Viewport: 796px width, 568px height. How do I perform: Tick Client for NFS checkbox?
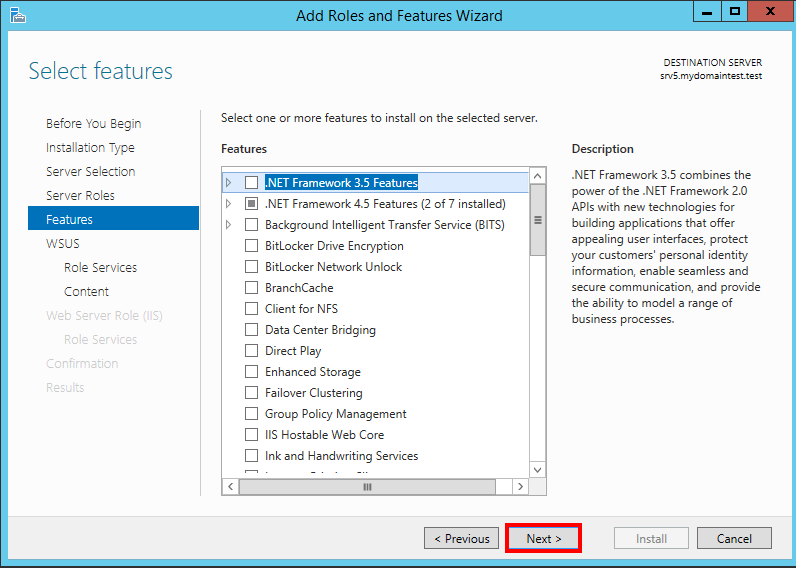pyautogui.click(x=251, y=309)
